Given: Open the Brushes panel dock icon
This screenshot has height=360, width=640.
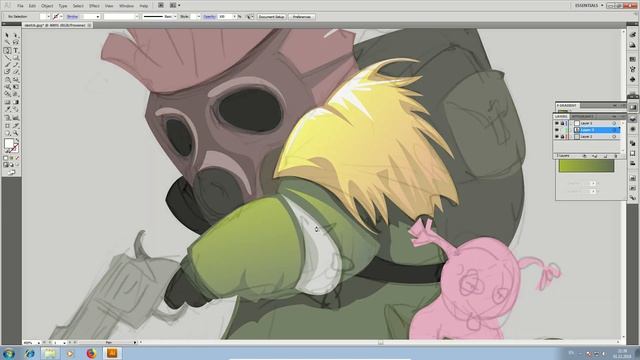Looking at the screenshot, I should (x=633, y=69).
